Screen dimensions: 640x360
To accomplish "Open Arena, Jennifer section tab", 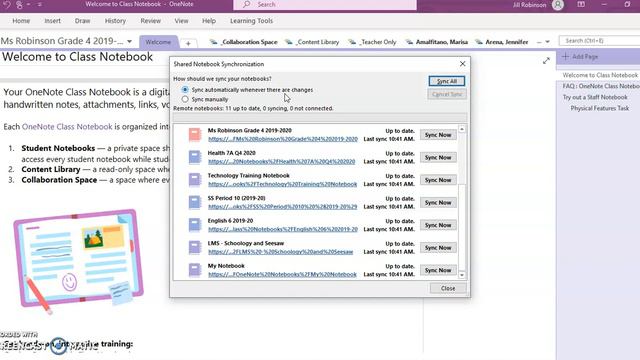I will (502, 42).
